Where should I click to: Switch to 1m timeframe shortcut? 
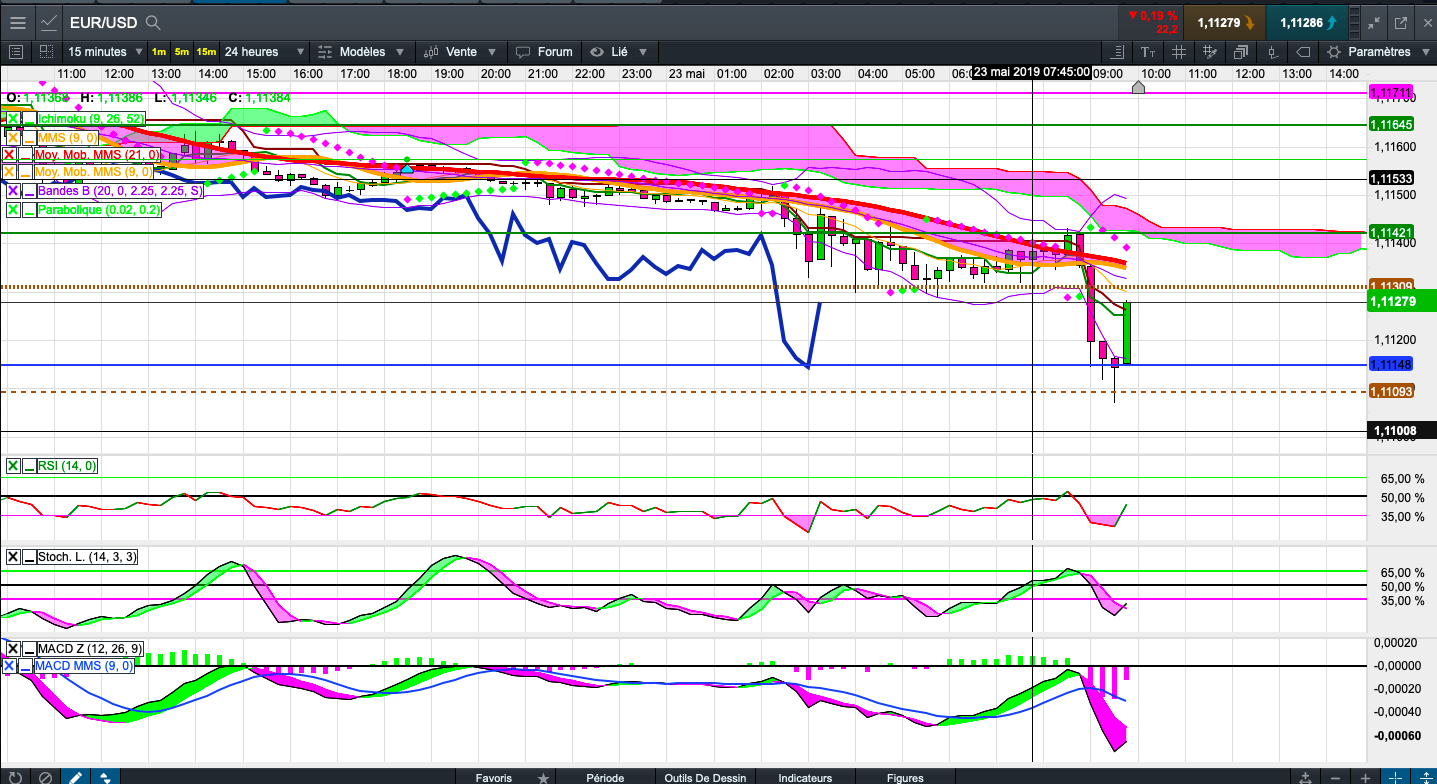point(159,52)
